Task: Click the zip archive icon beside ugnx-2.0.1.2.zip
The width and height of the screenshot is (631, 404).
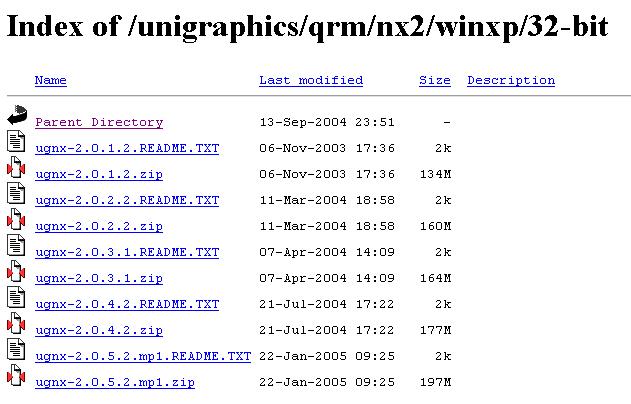Action: (x=16, y=167)
